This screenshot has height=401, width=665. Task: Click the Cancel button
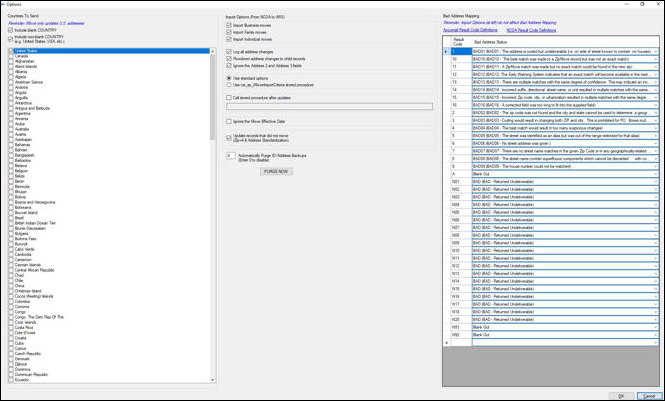coord(649,396)
